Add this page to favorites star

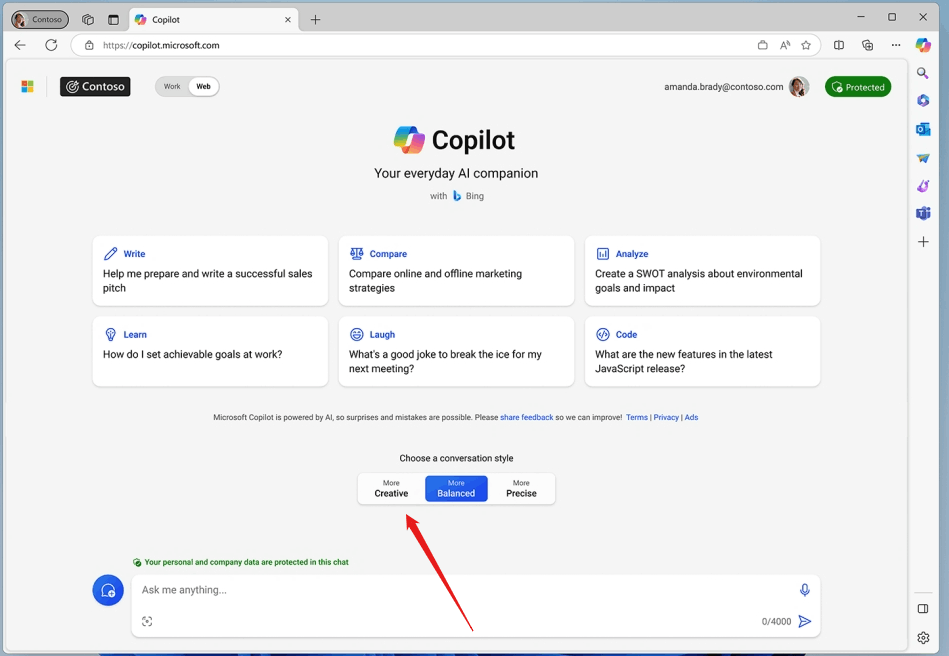[x=806, y=45]
